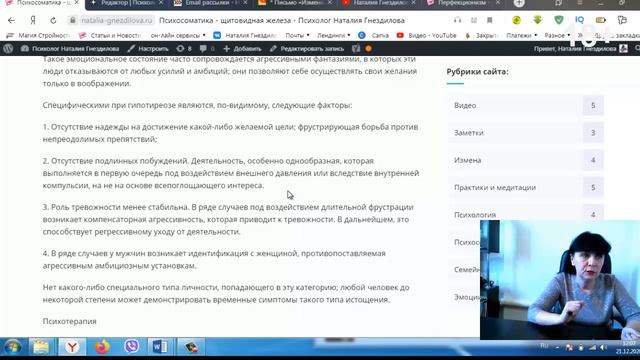Open Firefox from the taskbar

coord(102,347)
